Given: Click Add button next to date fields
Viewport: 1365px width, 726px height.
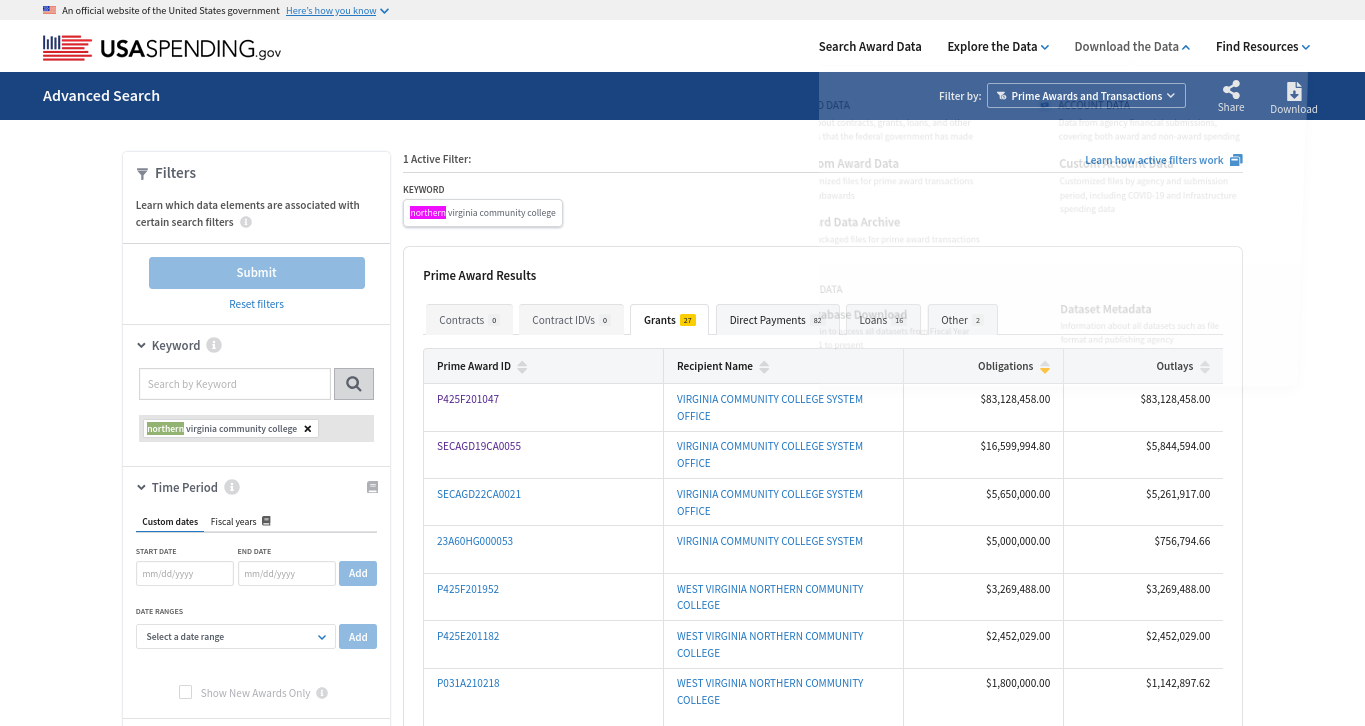Looking at the screenshot, I should pyautogui.click(x=358, y=573).
